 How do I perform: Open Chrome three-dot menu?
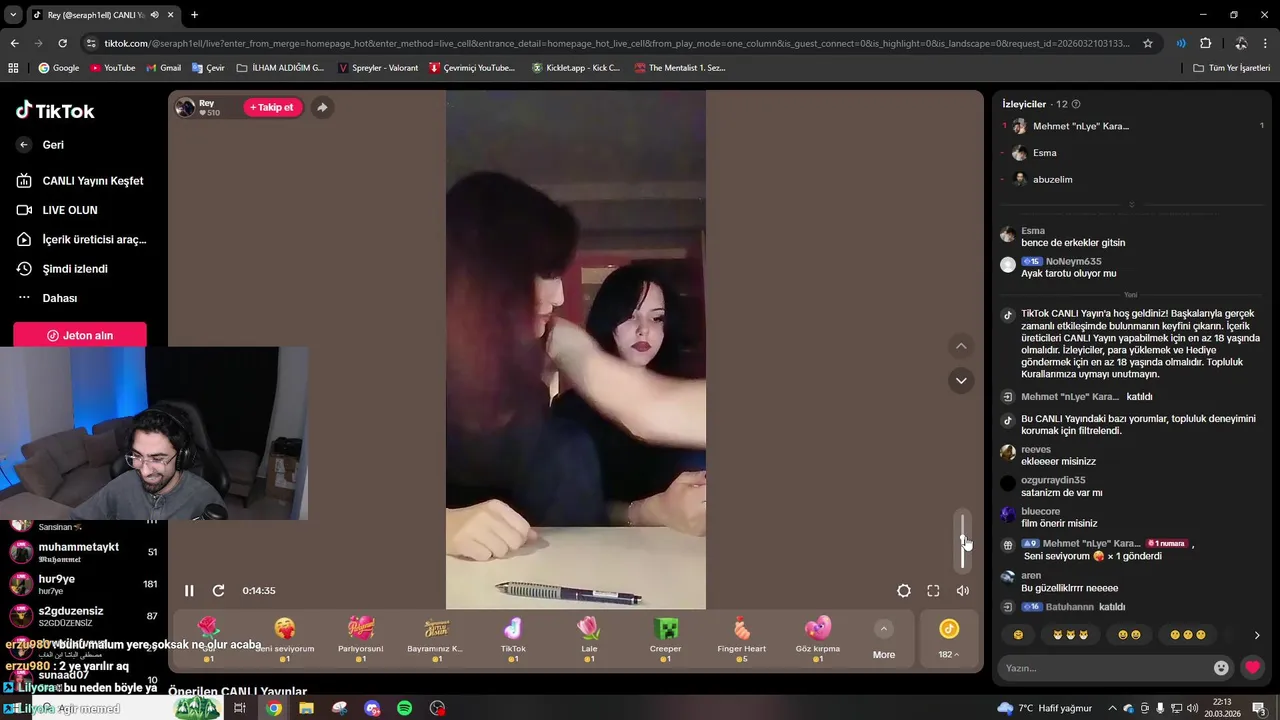click(1265, 43)
